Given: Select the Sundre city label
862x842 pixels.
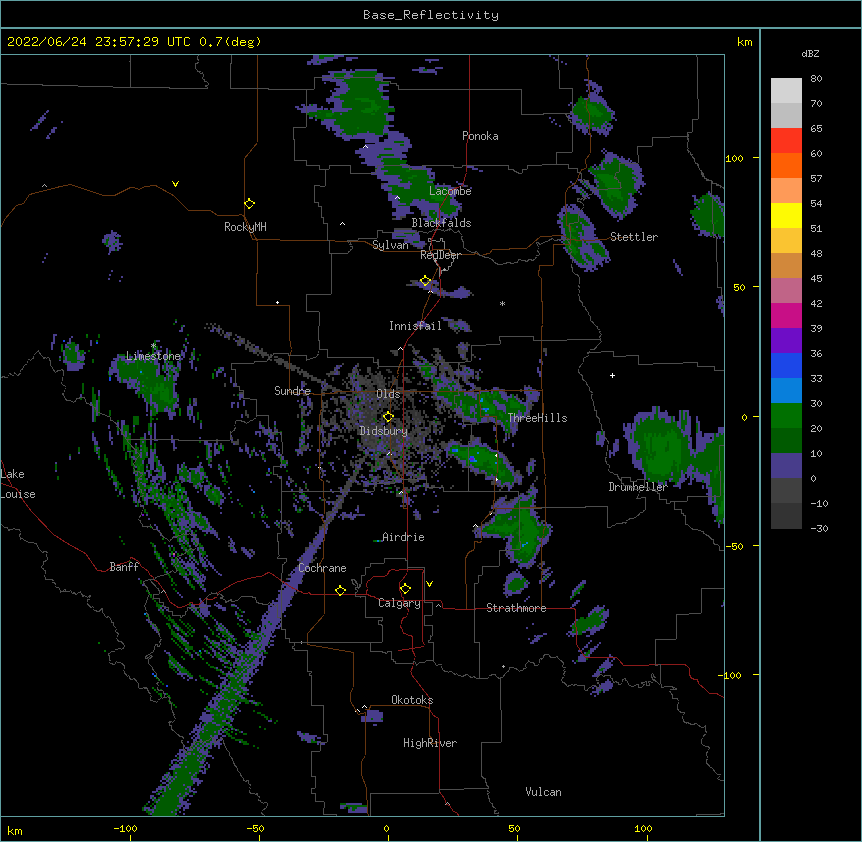Looking at the screenshot, I should pos(292,391).
